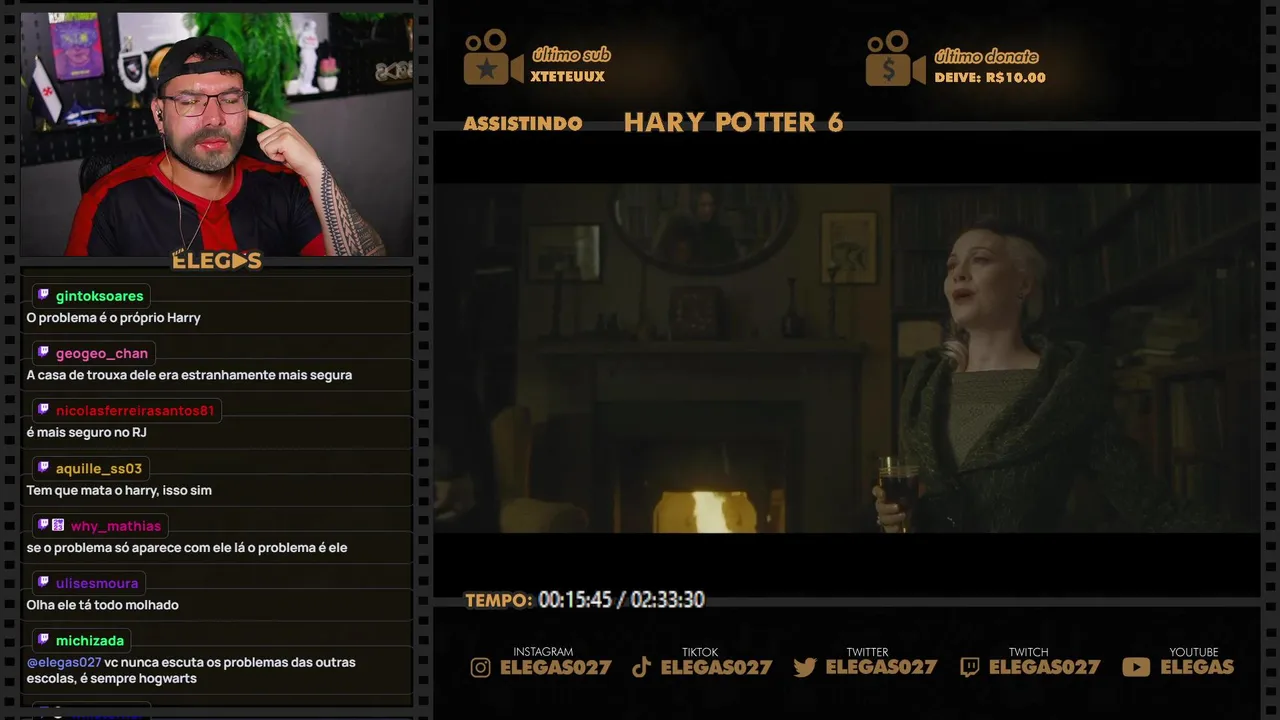Viewport: 1280px width, 720px height.
Task: Select aquille_ss03 username in chat
Action: click(99, 468)
